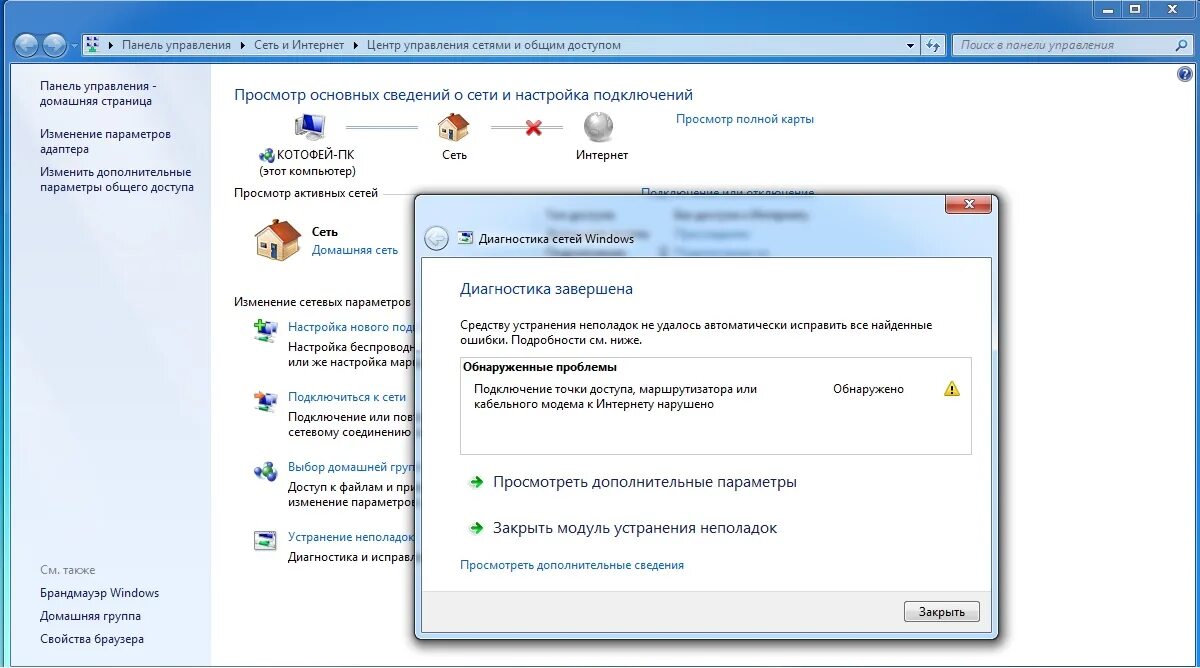Image resolution: width=1200 pixels, height=668 pixels.
Task: Close the diagnostics dialog with red X
Action: (969, 204)
